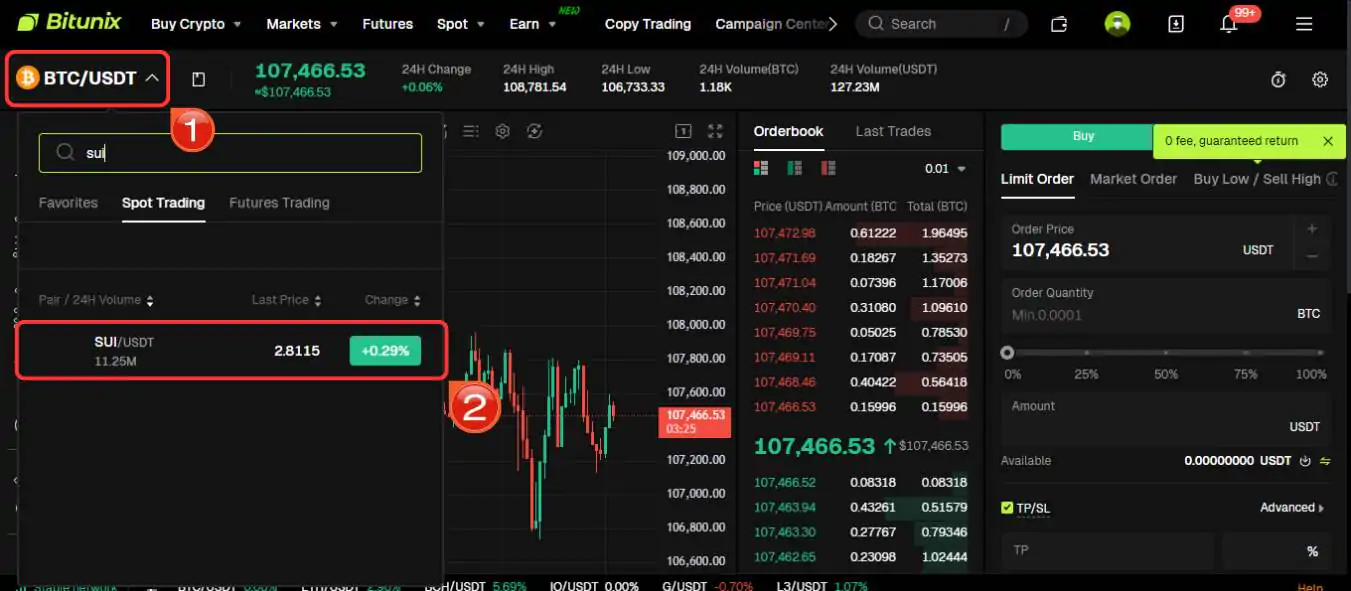Select Buy Low / Sell High tab

[x=1257, y=179]
